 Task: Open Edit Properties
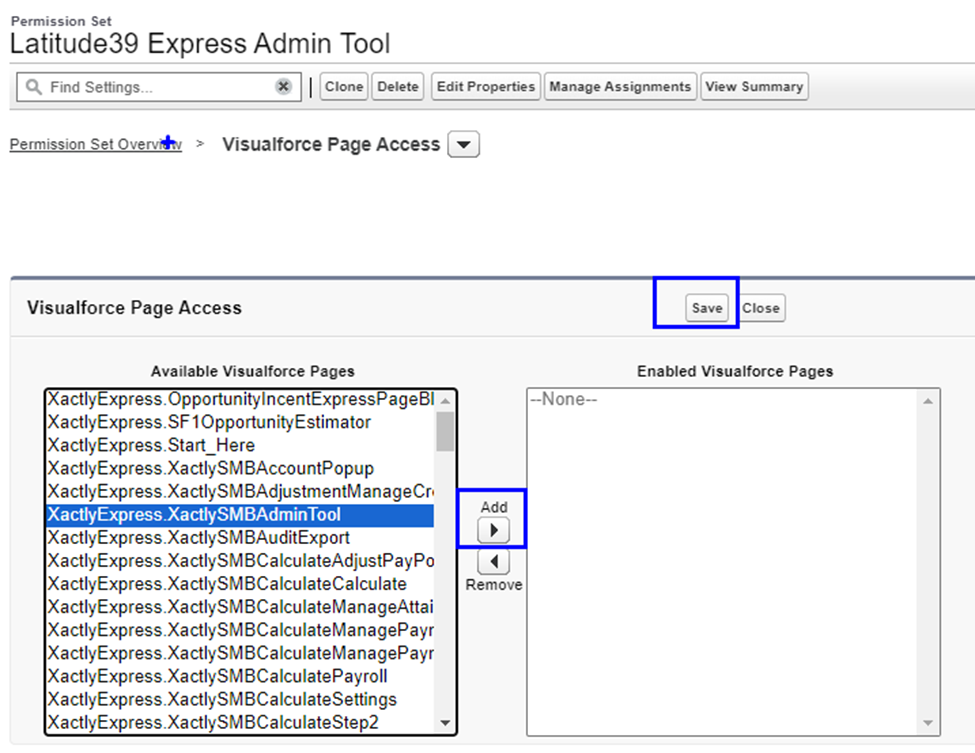coord(486,86)
